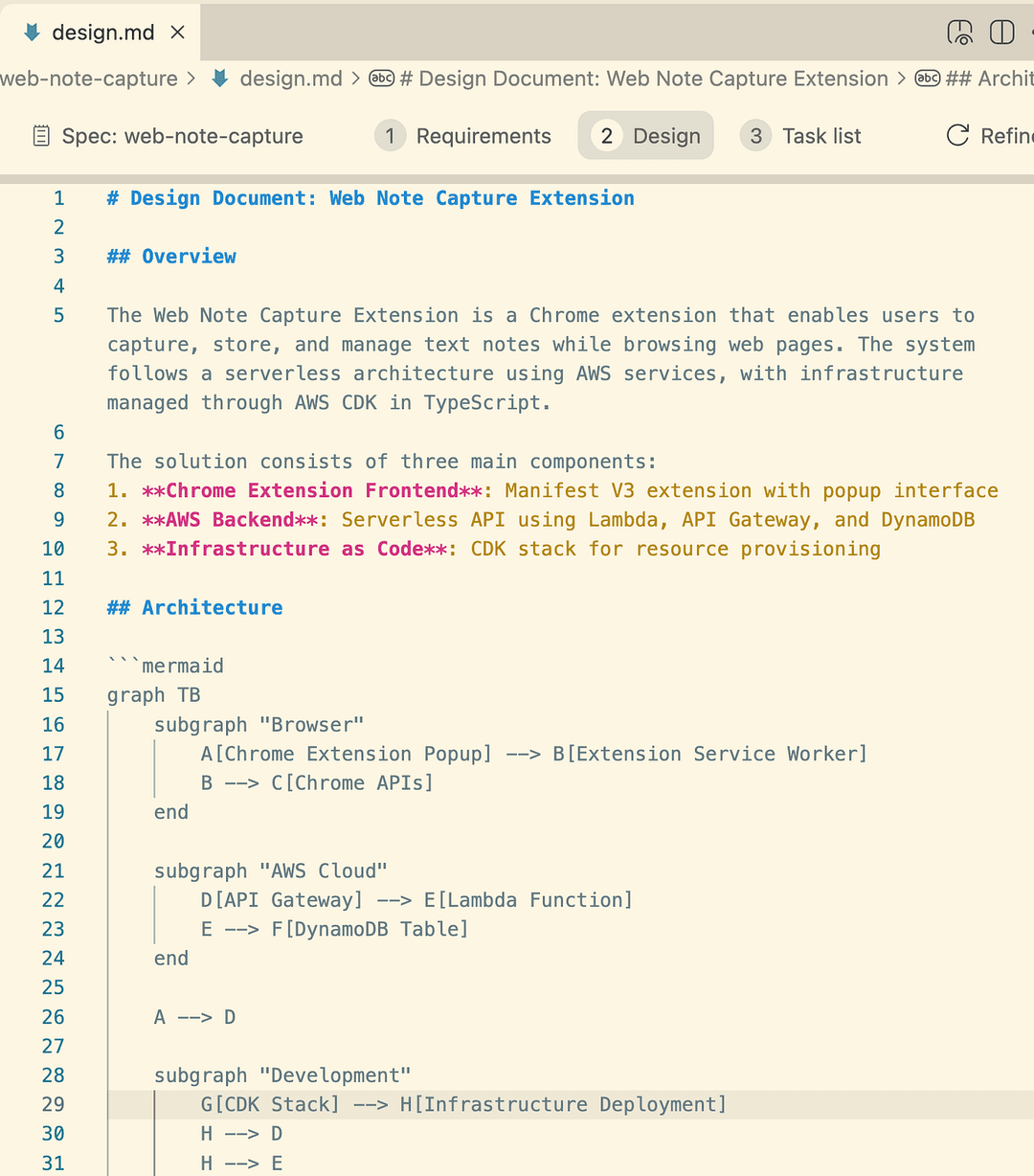This screenshot has width=1034, height=1176.
Task: Click the 'The solution consists of three' line
Action: tap(382, 462)
